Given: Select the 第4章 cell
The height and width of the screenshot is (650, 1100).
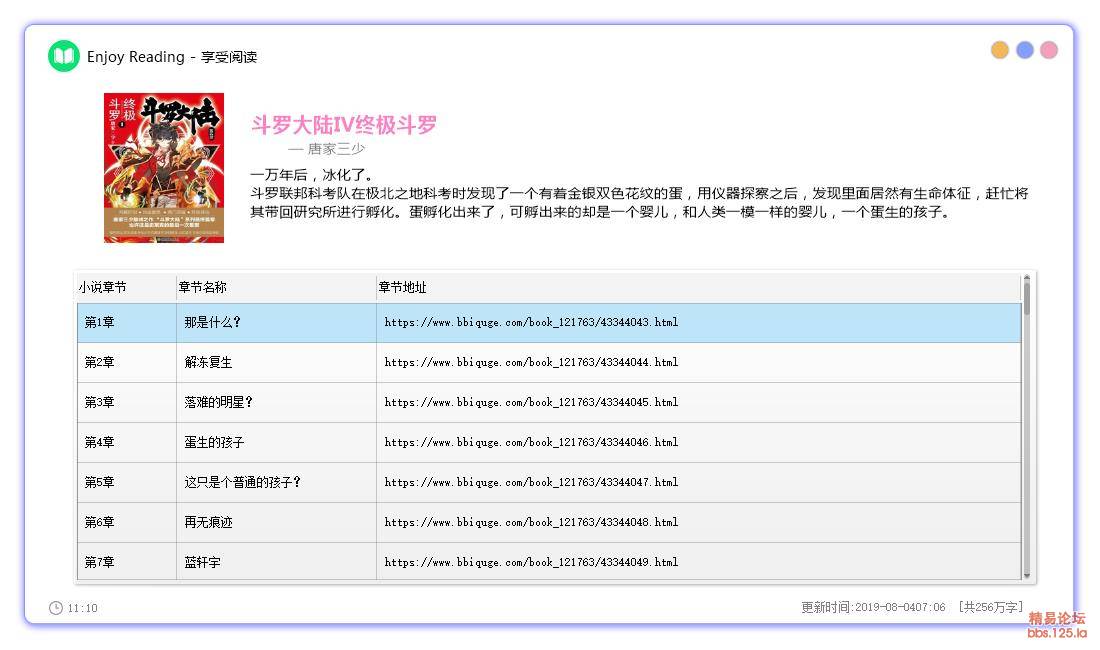Looking at the screenshot, I should (x=126, y=442).
